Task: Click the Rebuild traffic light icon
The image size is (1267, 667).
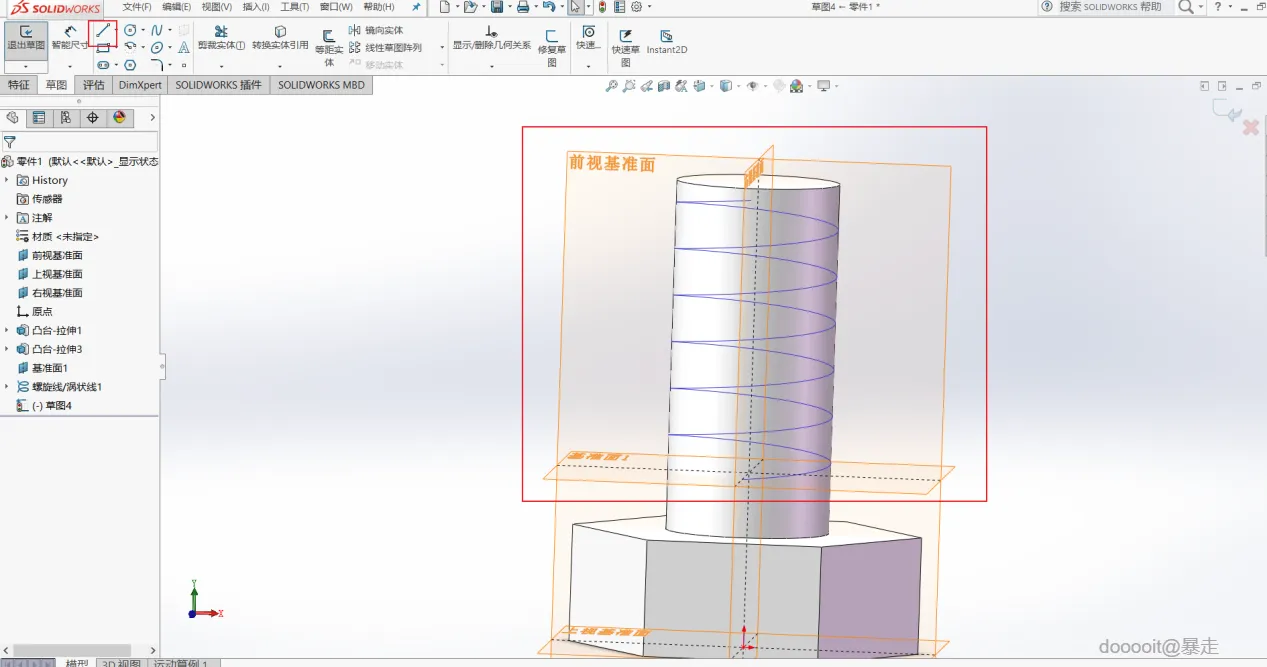Action: point(602,7)
